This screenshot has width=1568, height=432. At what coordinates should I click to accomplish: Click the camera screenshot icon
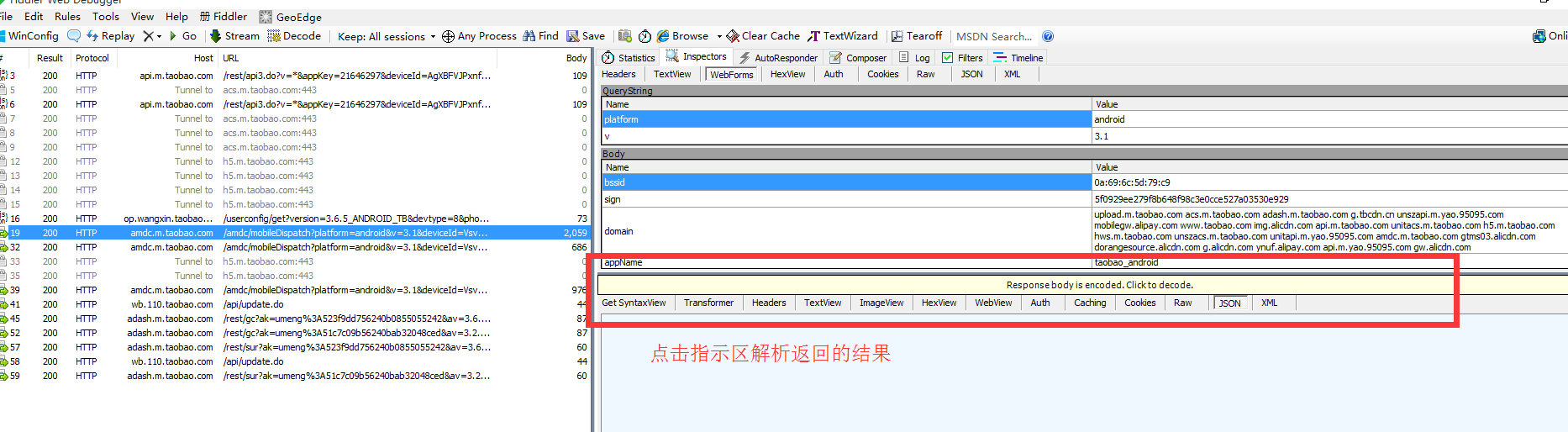coord(624,36)
